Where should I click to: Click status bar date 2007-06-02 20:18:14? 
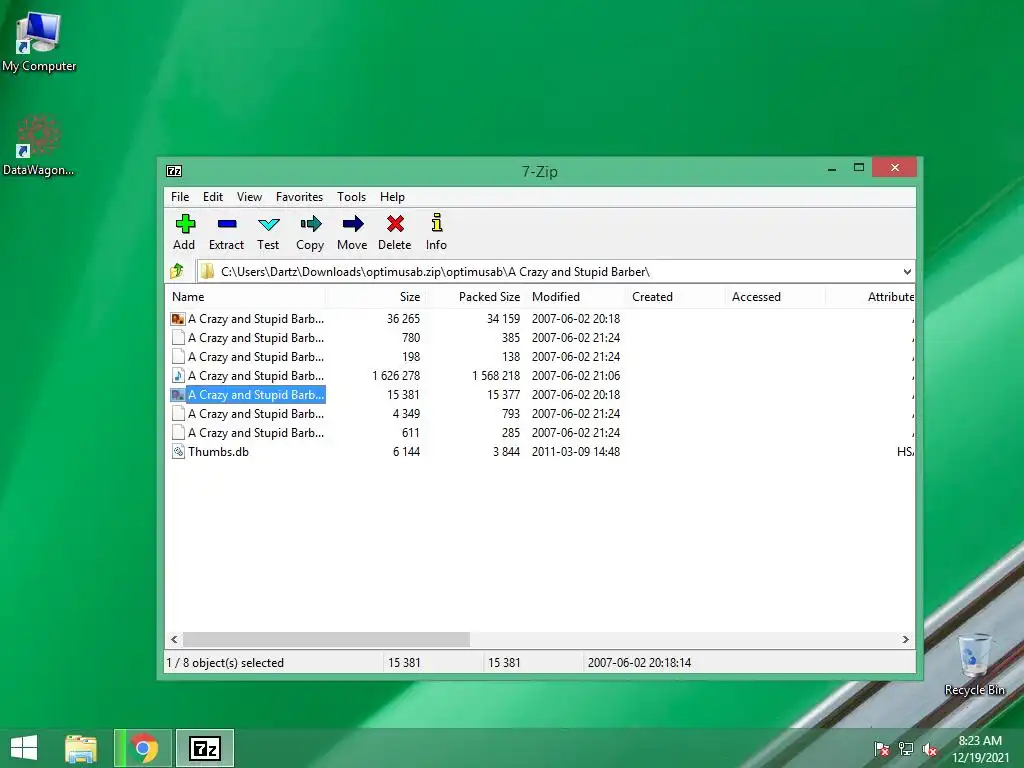pyautogui.click(x=639, y=662)
